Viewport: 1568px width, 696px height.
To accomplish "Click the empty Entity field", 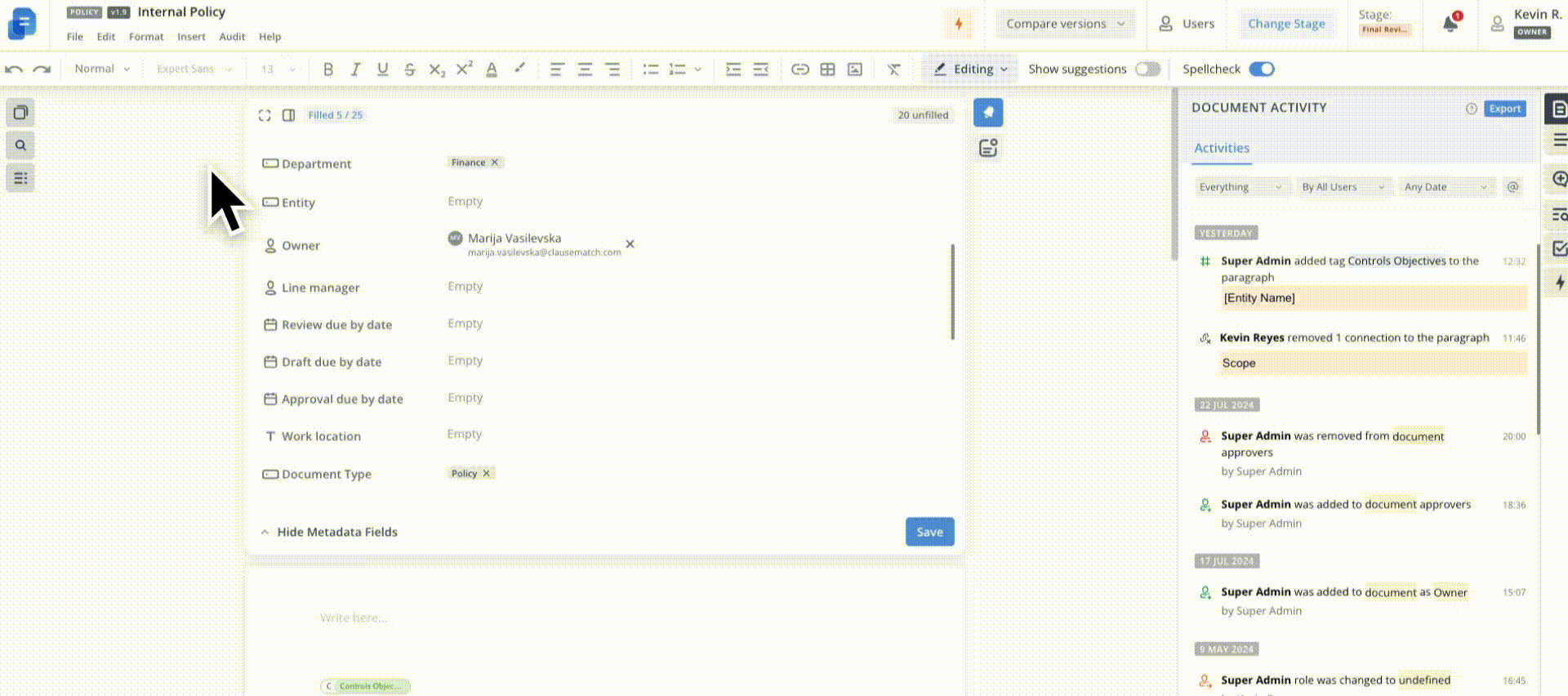I will tap(465, 202).
